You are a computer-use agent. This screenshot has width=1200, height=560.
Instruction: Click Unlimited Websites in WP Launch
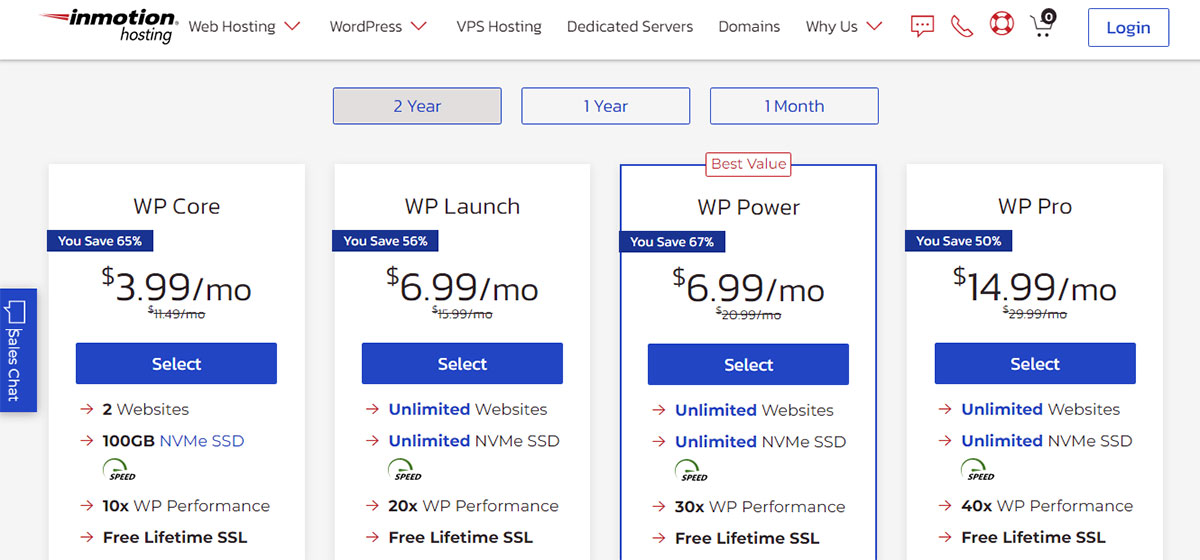pos(468,410)
